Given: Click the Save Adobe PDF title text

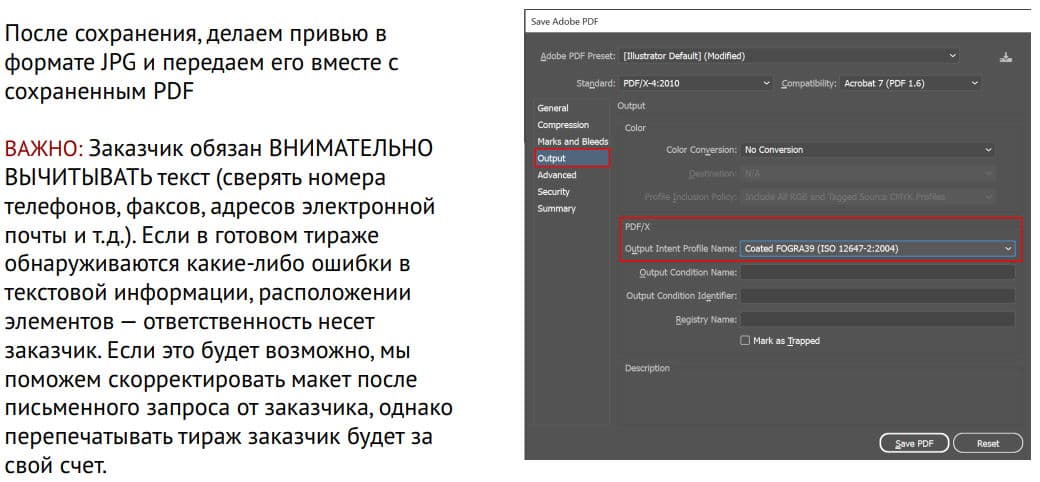Looking at the screenshot, I should 565,22.
